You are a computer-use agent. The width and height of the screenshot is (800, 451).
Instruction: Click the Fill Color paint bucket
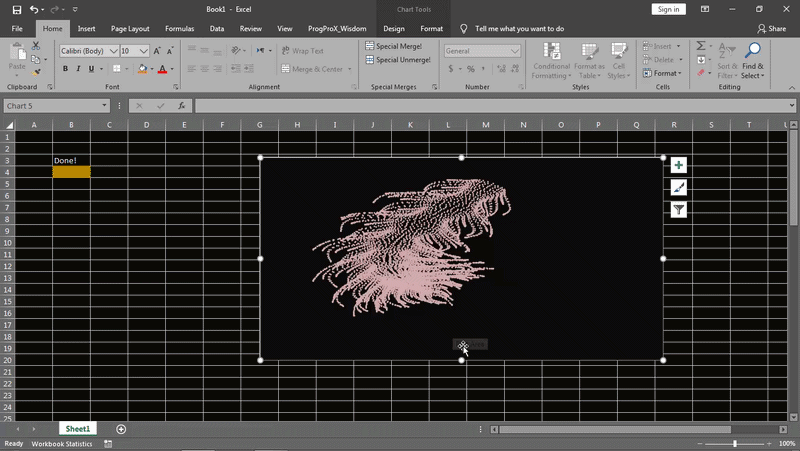142,68
